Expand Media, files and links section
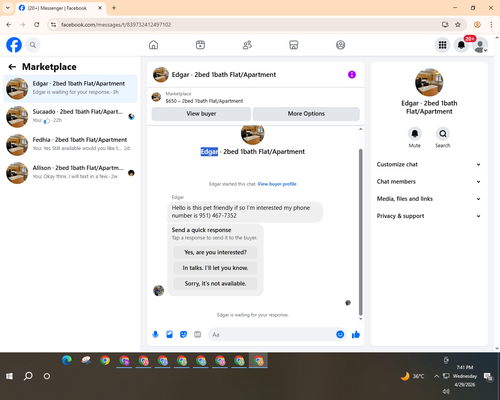The height and width of the screenshot is (400, 500). [429, 199]
